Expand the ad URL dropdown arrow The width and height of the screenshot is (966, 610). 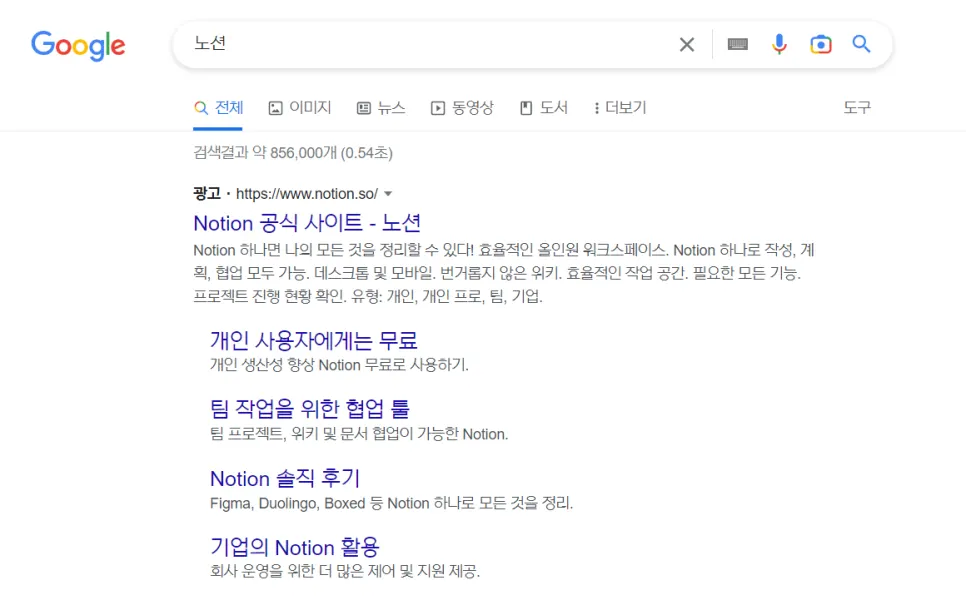coord(388,193)
